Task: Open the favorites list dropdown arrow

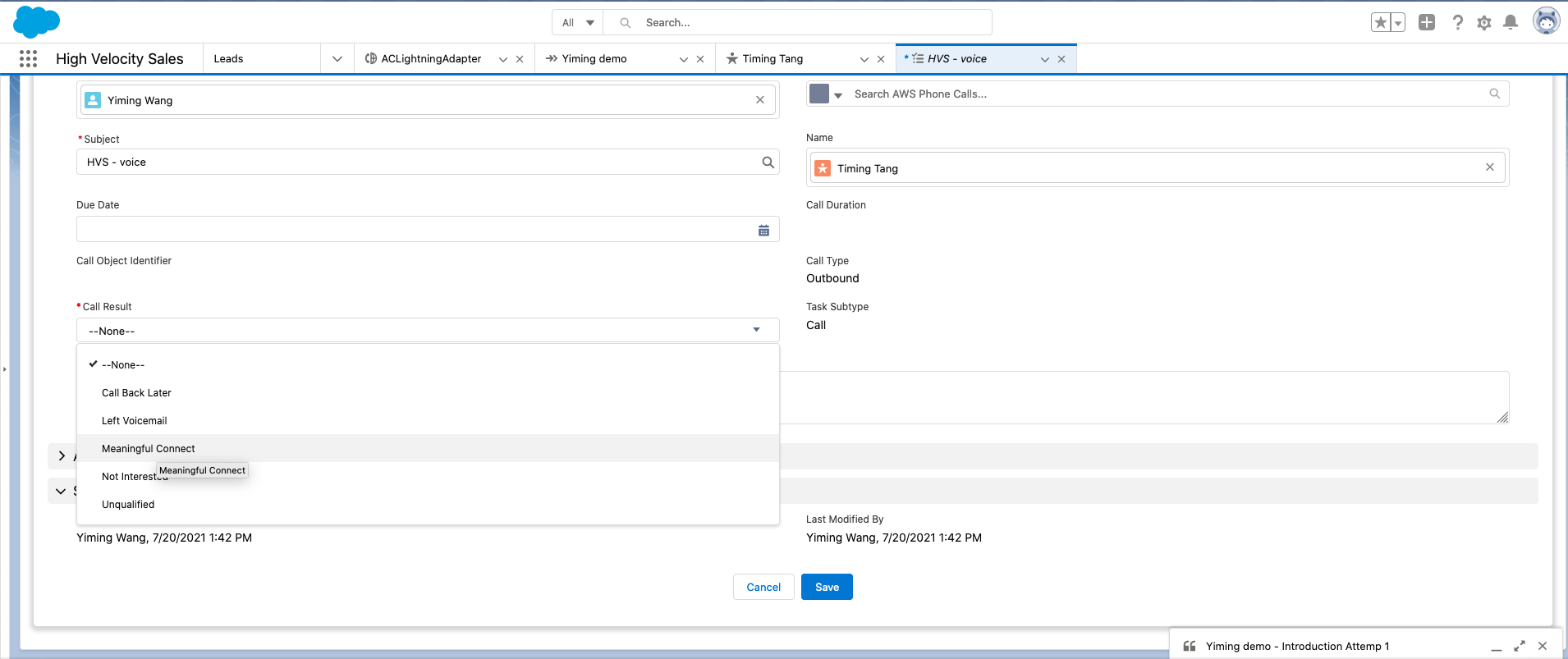Action: (x=1398, y=23)
